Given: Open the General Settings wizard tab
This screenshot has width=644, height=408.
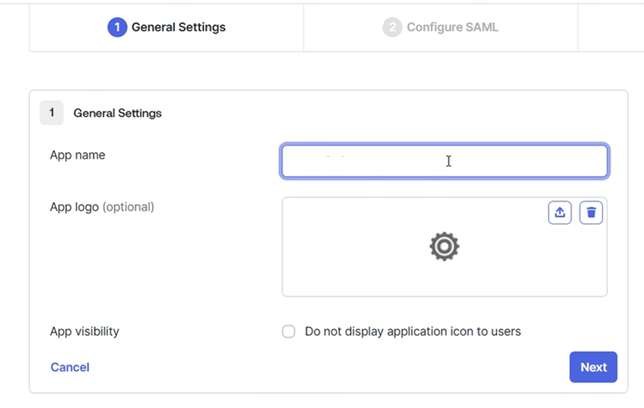Looking at the screenshot, I should click(167, 27).
